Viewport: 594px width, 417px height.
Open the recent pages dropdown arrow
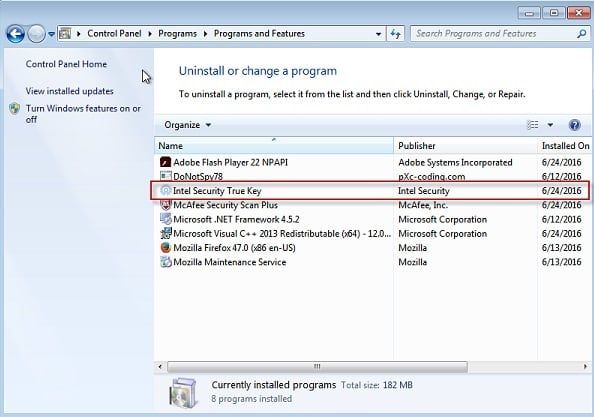pyautogui.click(x=51, y=34)
